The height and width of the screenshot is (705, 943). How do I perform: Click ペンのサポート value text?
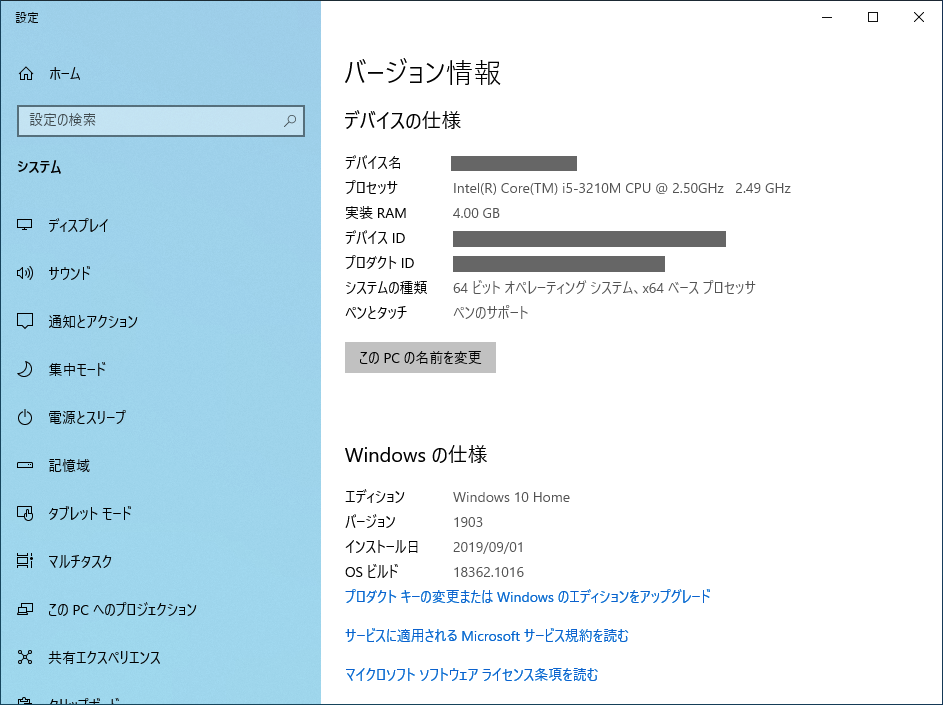(x=490, y=313)
